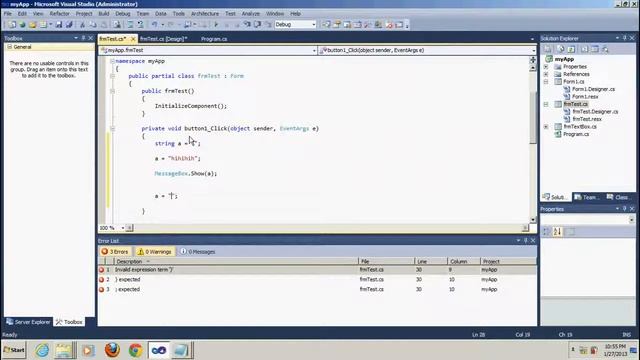The width and height of the screenshot is (640, 360).
Task: Click the Show All Files icon in Solution Explorer
Action: (561, 49)
